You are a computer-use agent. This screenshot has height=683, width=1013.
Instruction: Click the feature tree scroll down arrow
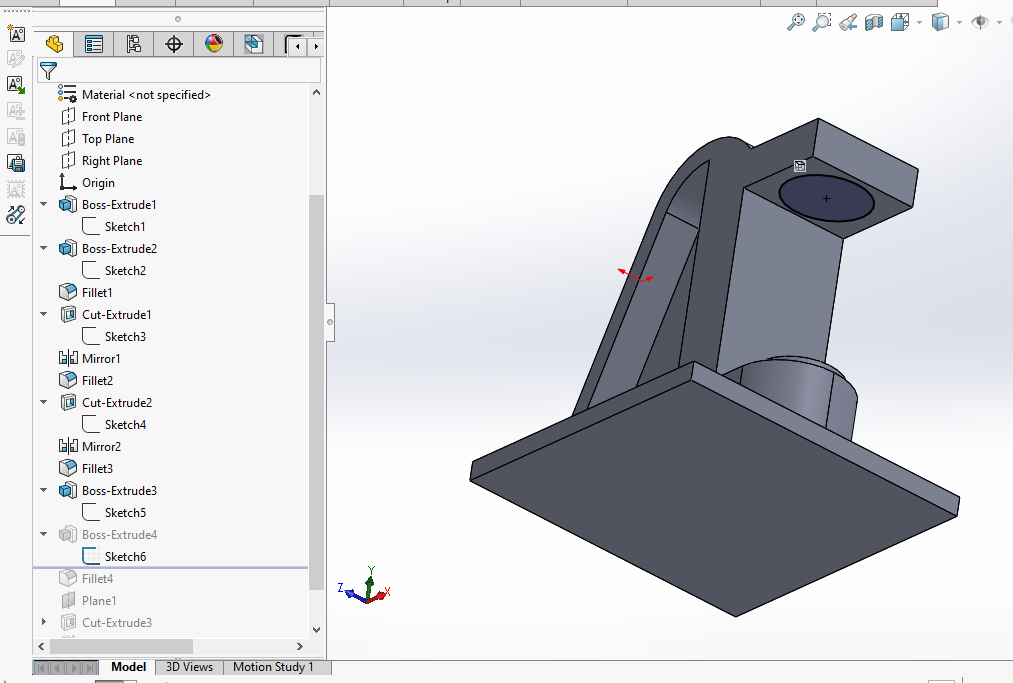317,630
